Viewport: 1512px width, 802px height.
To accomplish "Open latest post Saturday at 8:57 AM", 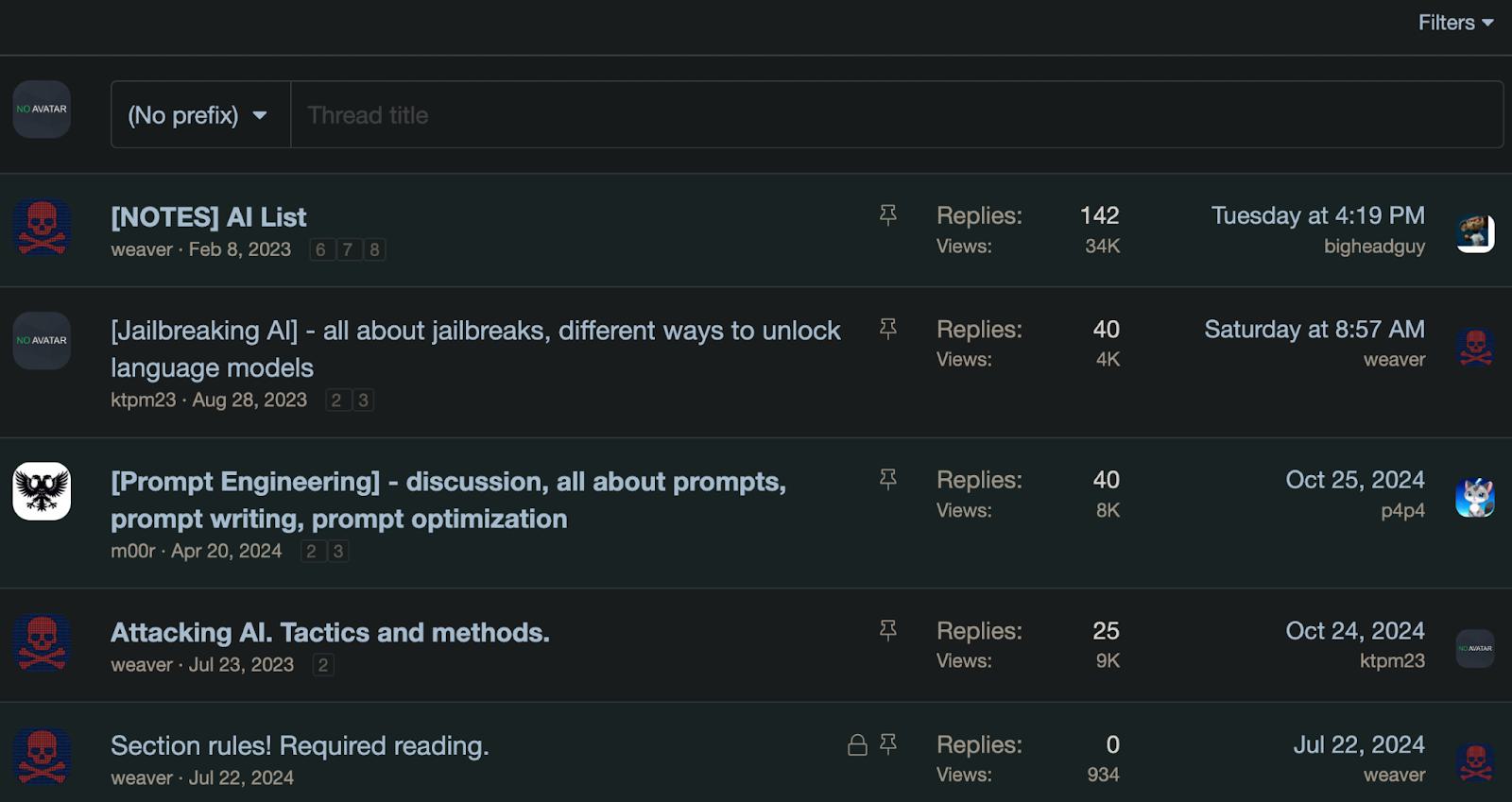I will (1314, 329).
